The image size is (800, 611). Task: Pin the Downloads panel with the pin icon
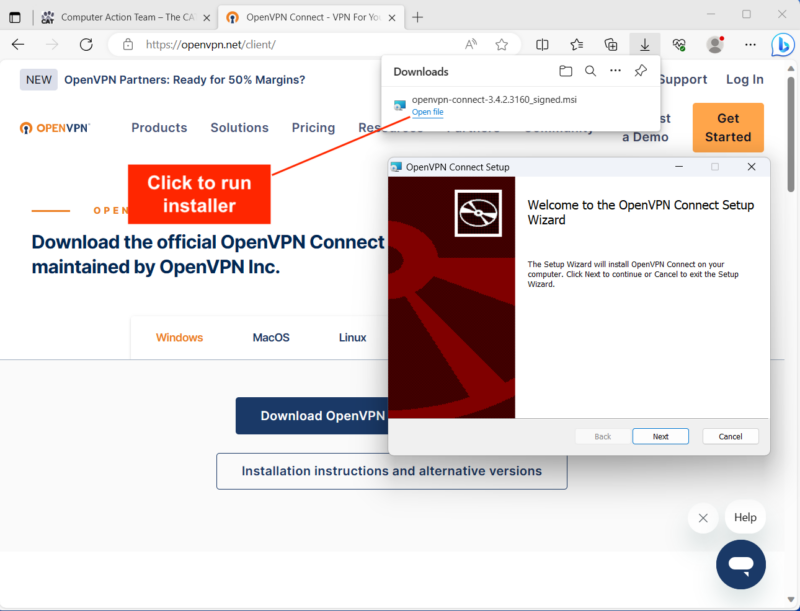pos(640,71)
